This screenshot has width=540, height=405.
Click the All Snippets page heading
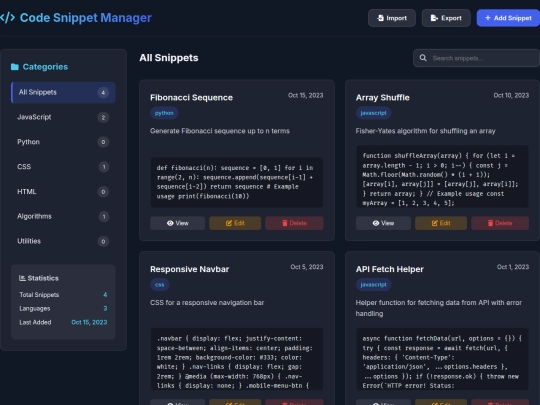coord(169,58)
